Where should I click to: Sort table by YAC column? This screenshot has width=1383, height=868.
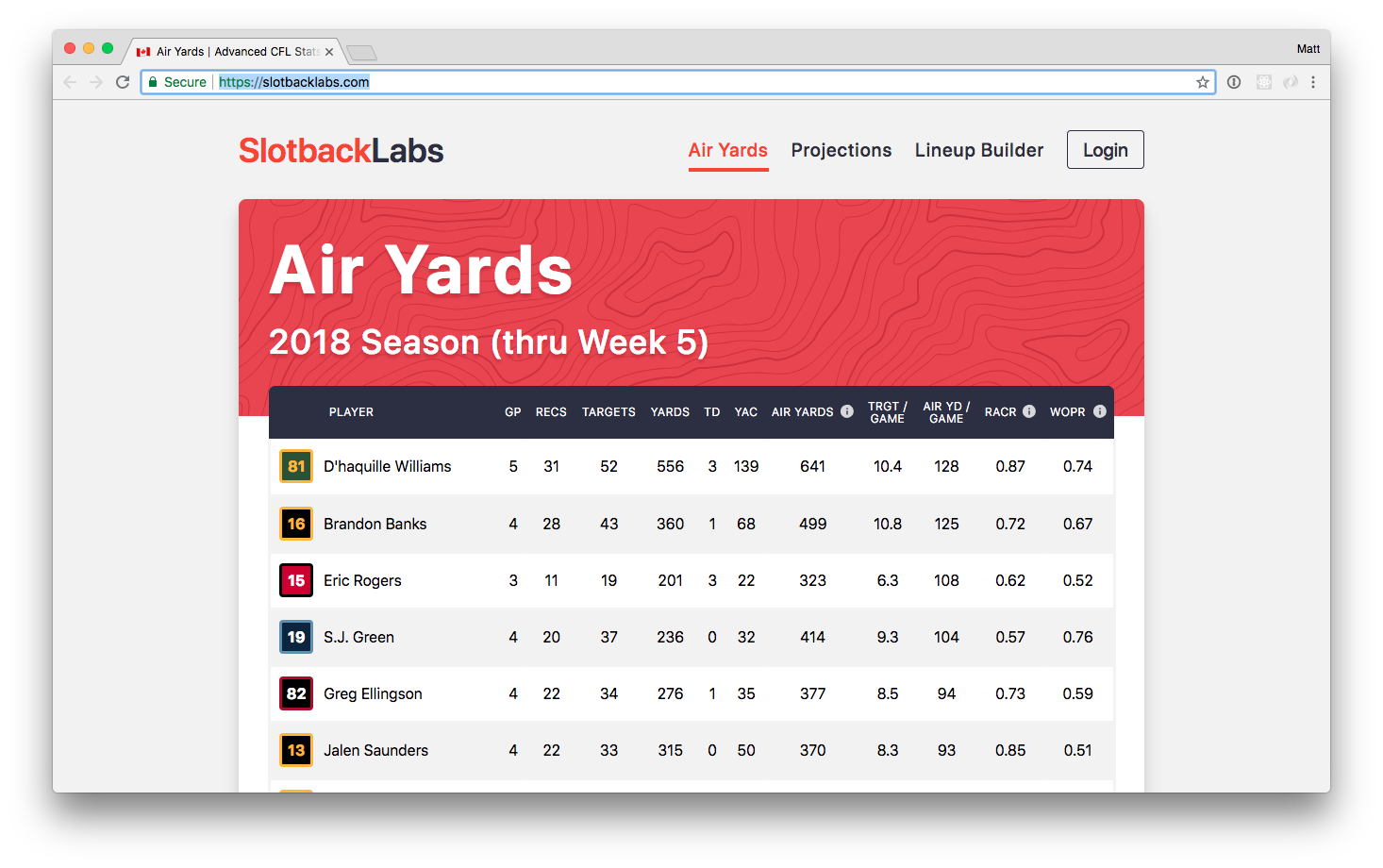point(746,412)
